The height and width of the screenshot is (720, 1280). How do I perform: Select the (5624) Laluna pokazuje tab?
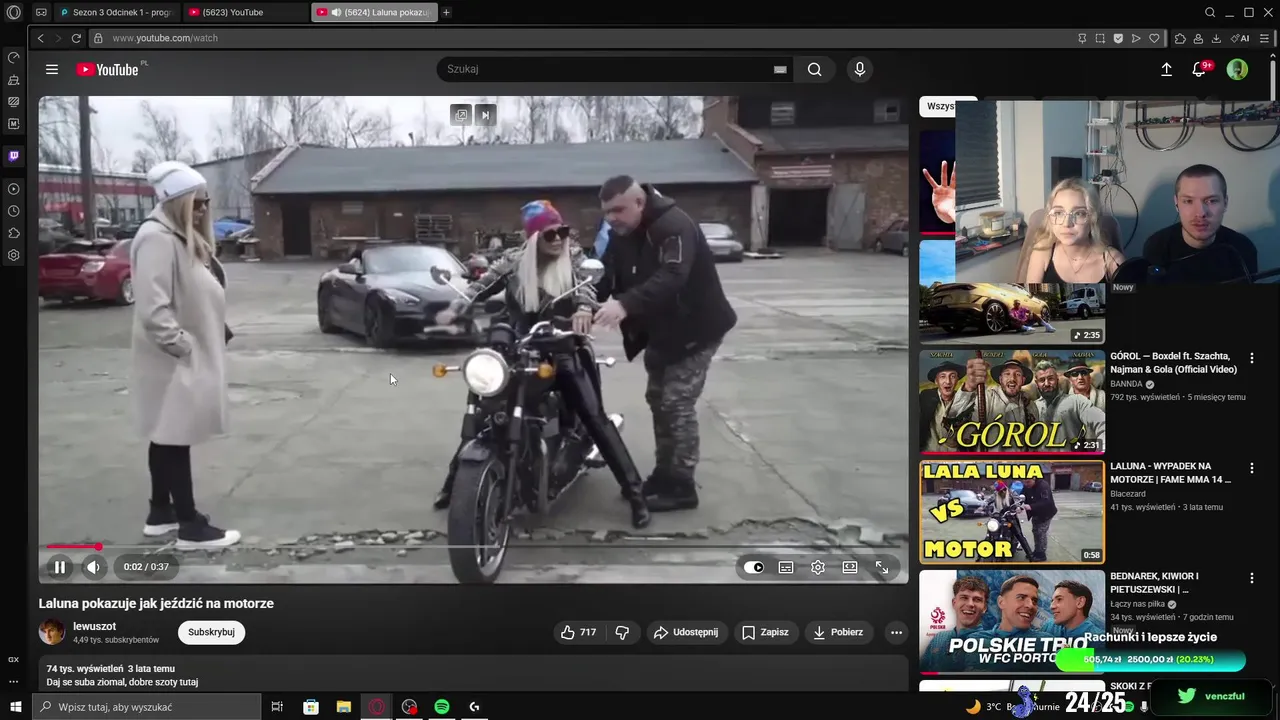tap(374, 12)
